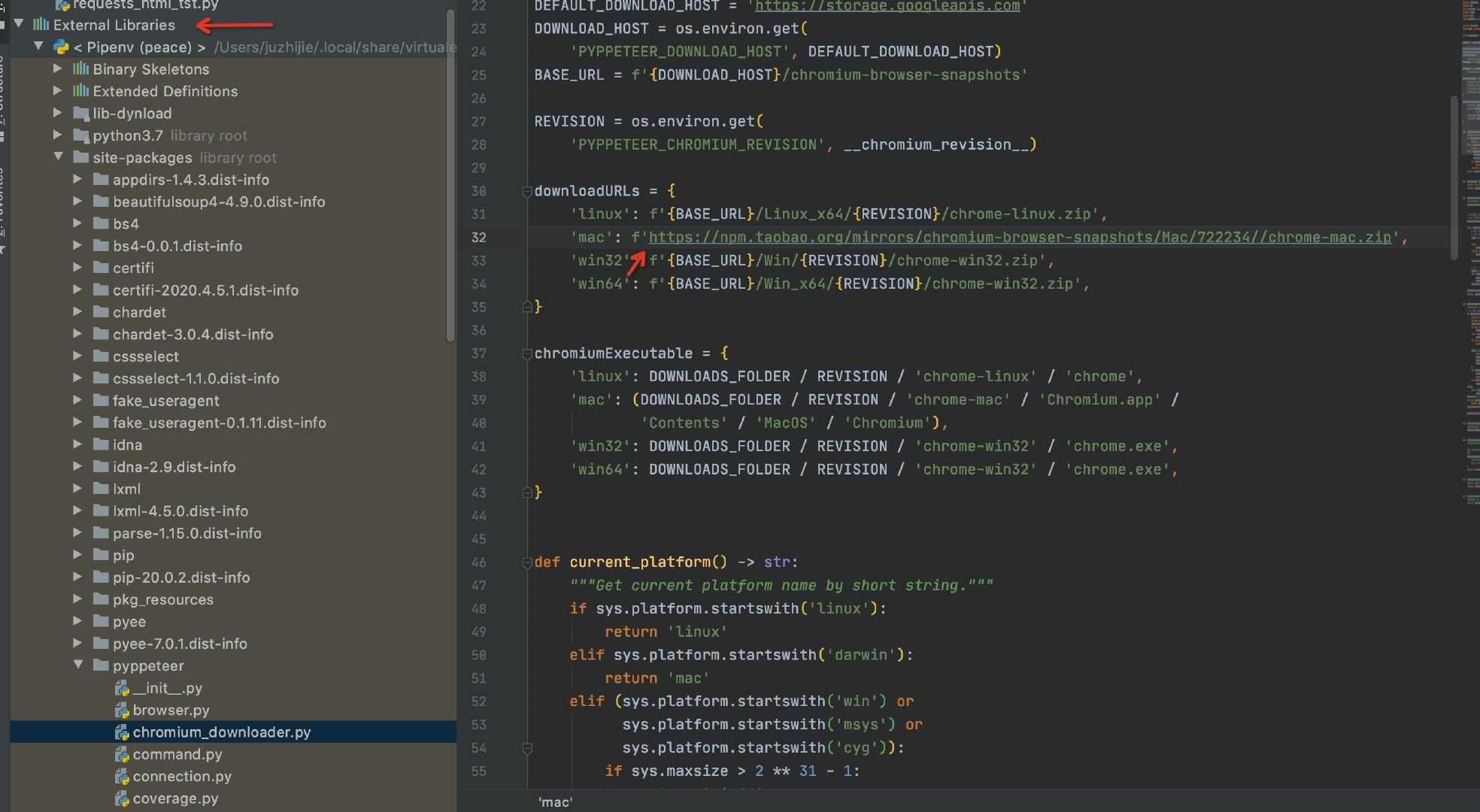Fold the chromiumExecutable block at line 37
1480x812 pixels.
pos(527,354)
